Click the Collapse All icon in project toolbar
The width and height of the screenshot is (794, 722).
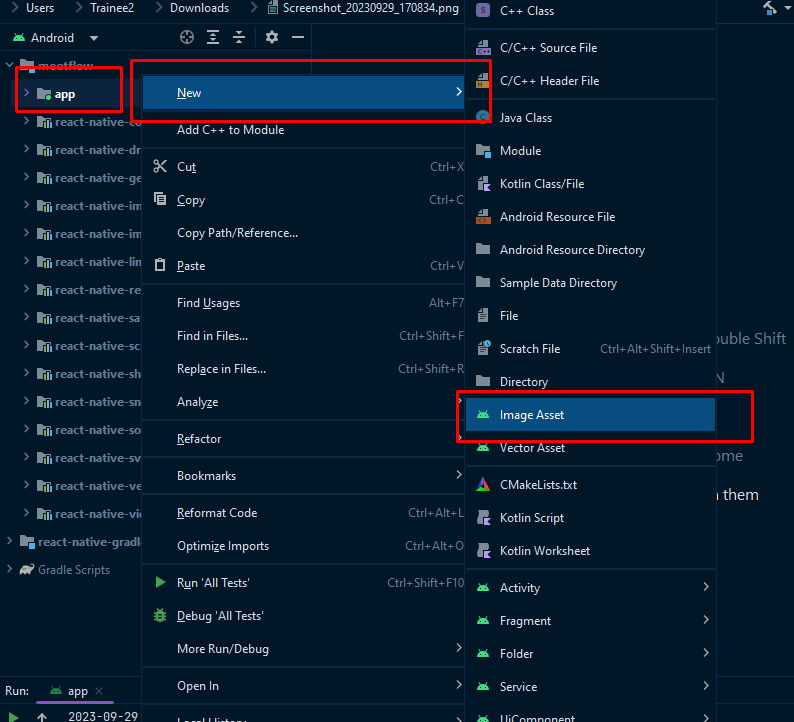point(239,37)
